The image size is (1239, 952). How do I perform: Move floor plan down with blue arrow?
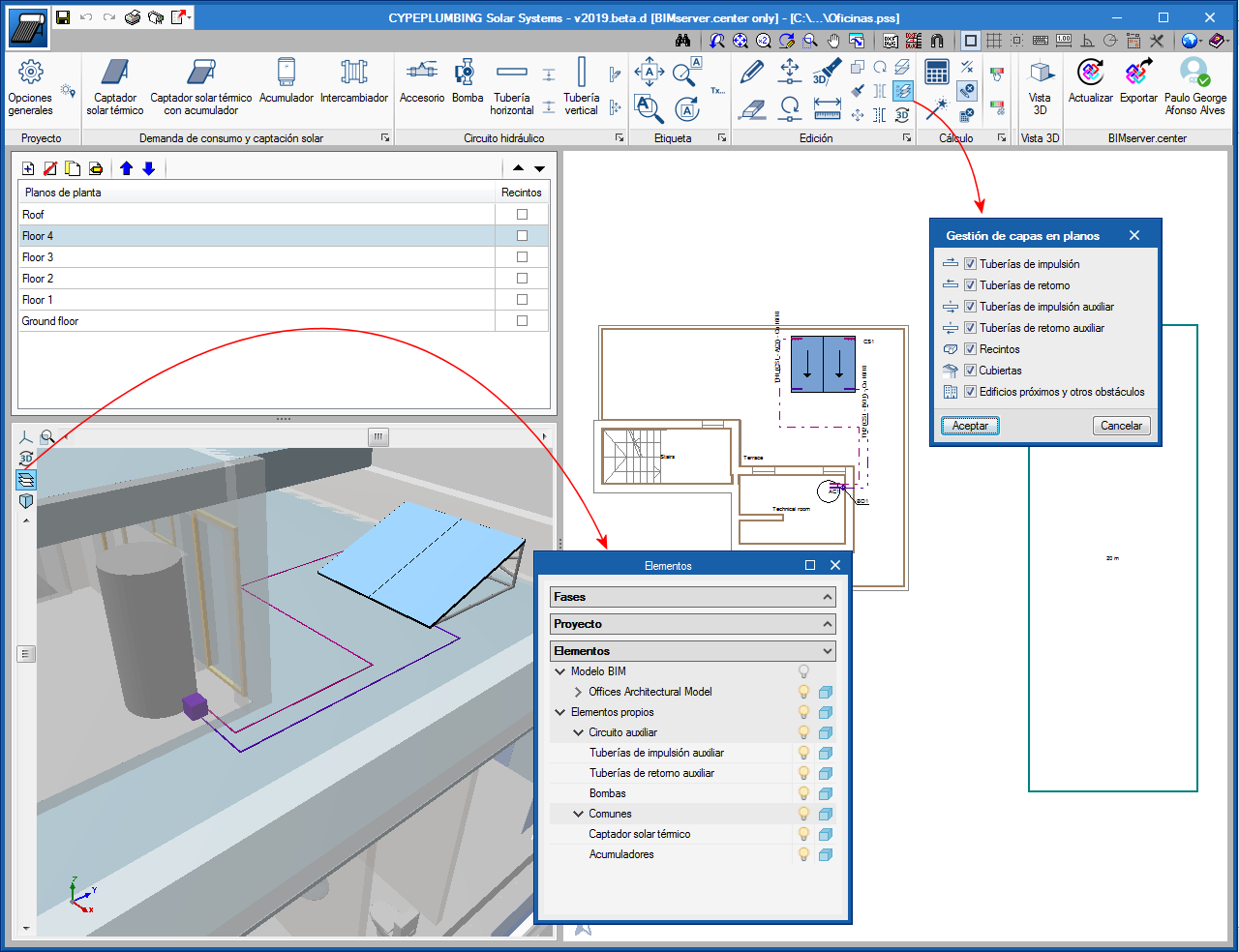[x=149, y=168]
